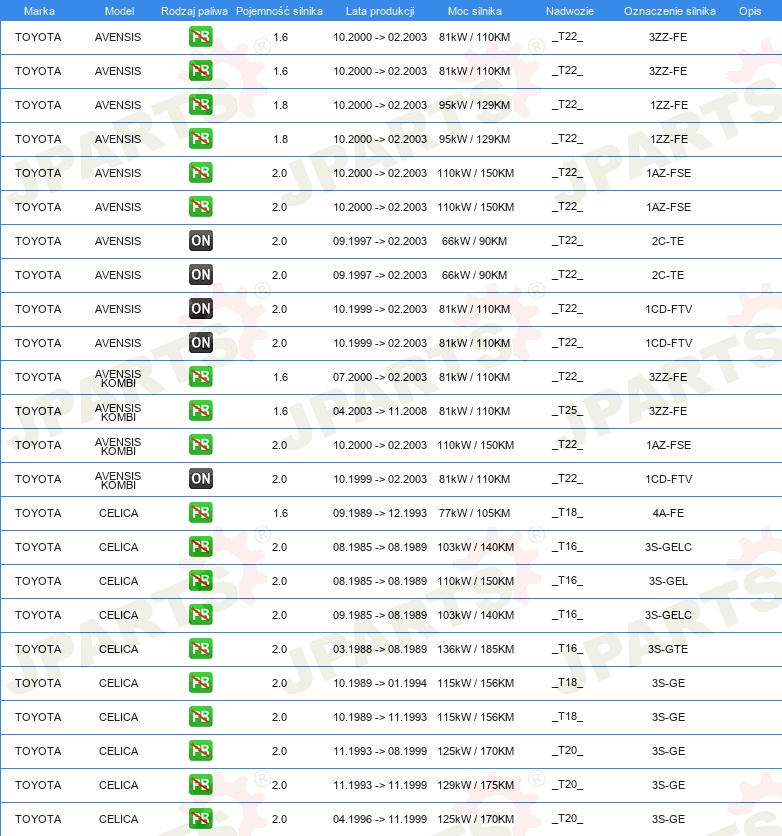Click the Model column header
Screen dimensions: 782x836
click(119, 11)
